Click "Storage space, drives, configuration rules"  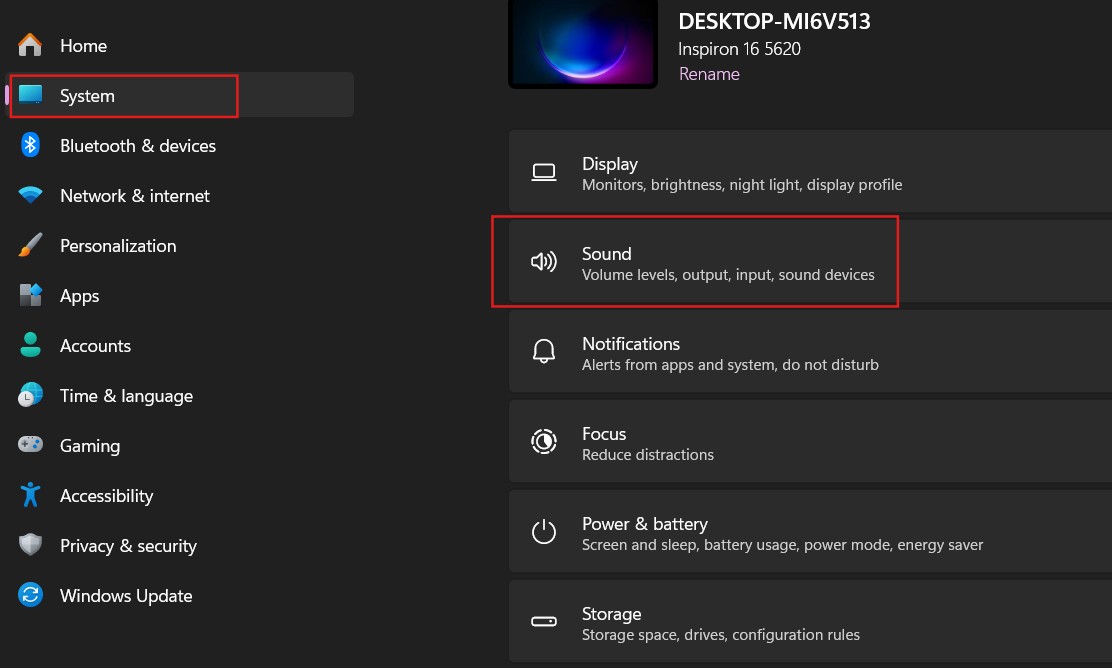(721, 635)
